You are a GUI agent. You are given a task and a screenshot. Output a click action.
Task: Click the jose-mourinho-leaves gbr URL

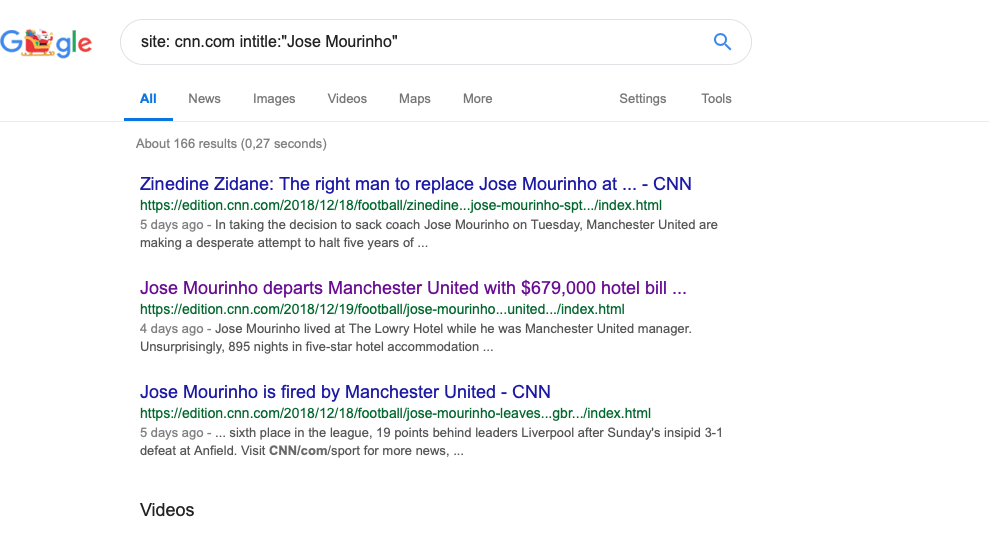pos(395,413)
